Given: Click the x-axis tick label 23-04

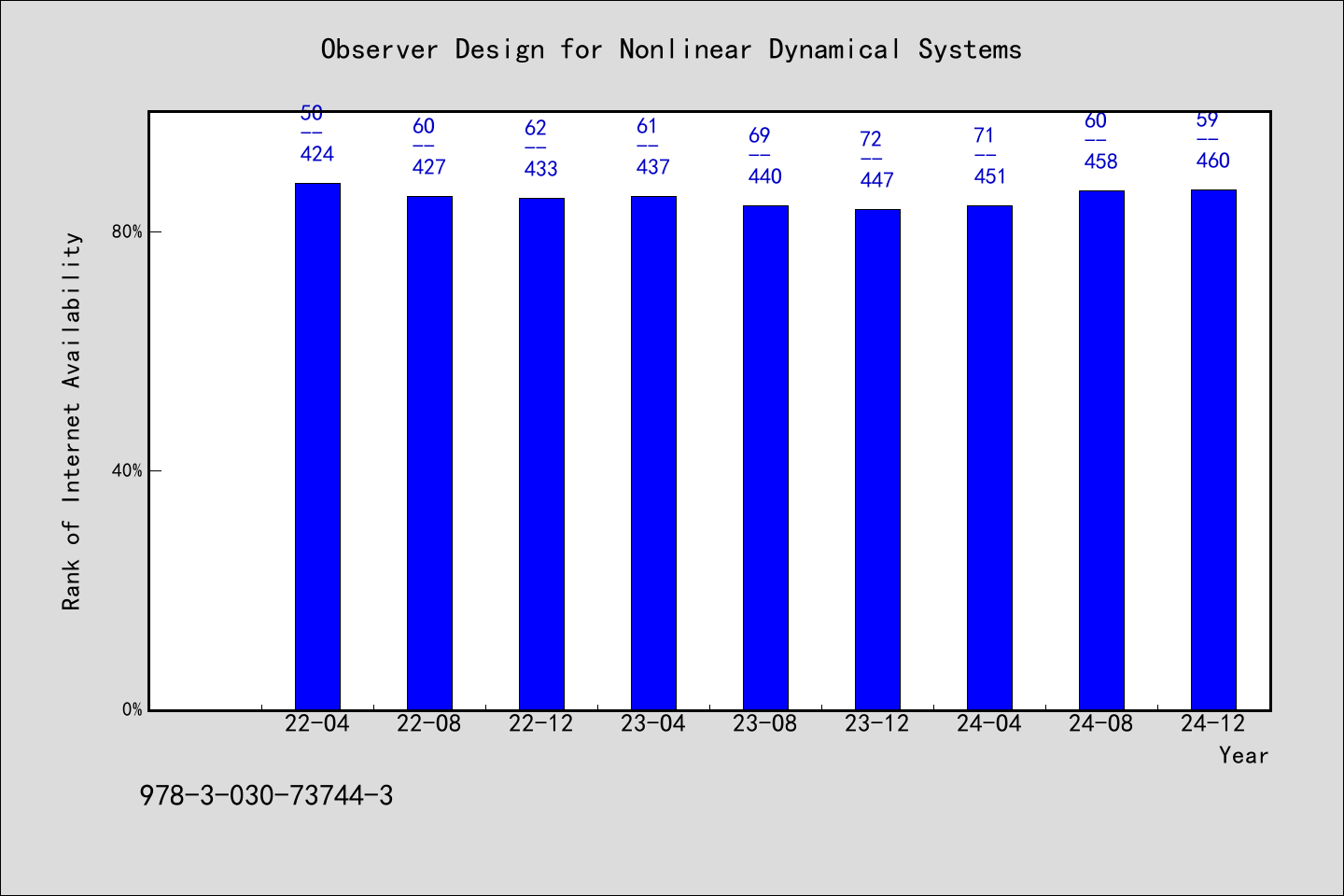Looking at the screenshot, I should [x=653, y=723].
